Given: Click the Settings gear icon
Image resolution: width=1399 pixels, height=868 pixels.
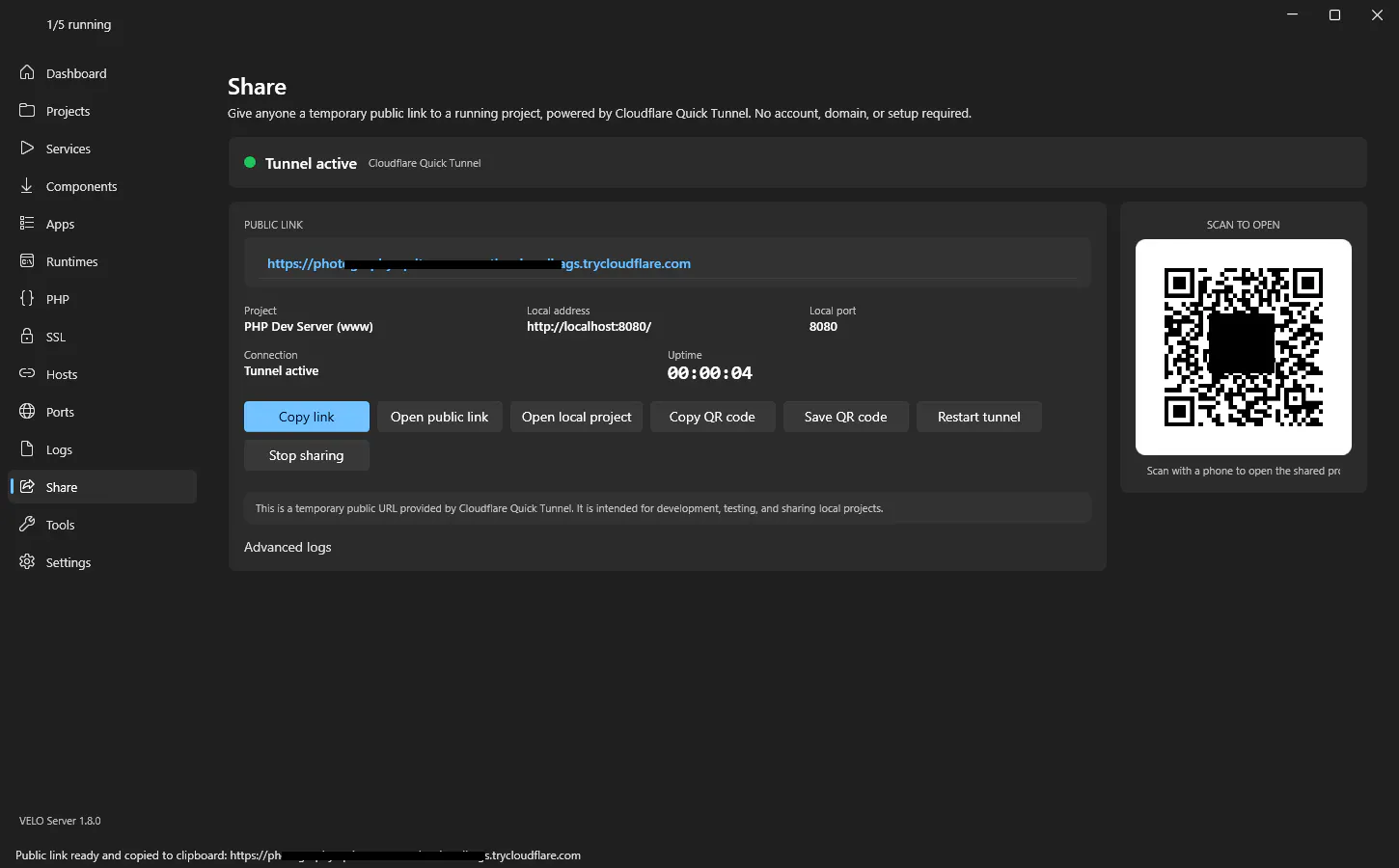Looking at the screenshot, I should click(27, 562).
